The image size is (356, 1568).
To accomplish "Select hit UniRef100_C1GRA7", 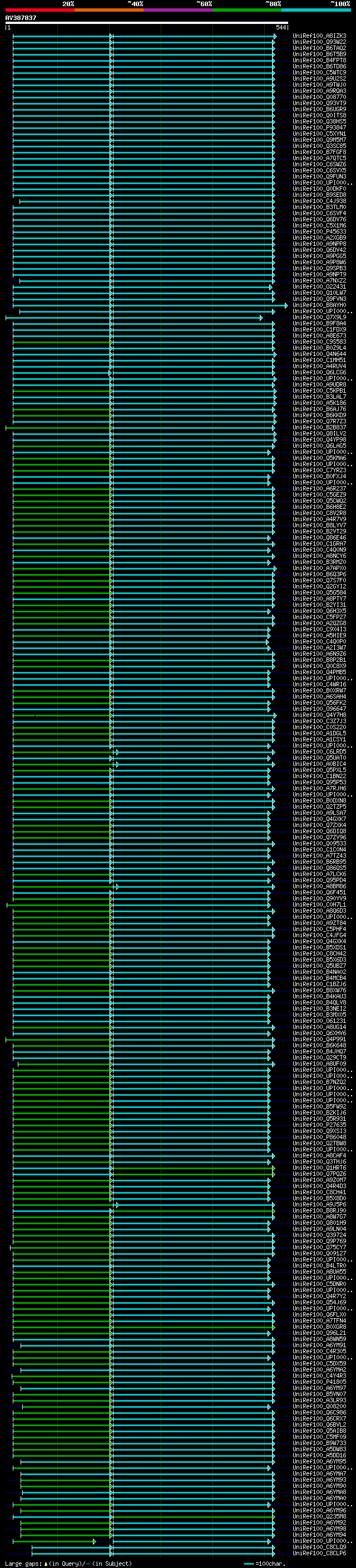I will pyautogui.click(x=319, y=543).
